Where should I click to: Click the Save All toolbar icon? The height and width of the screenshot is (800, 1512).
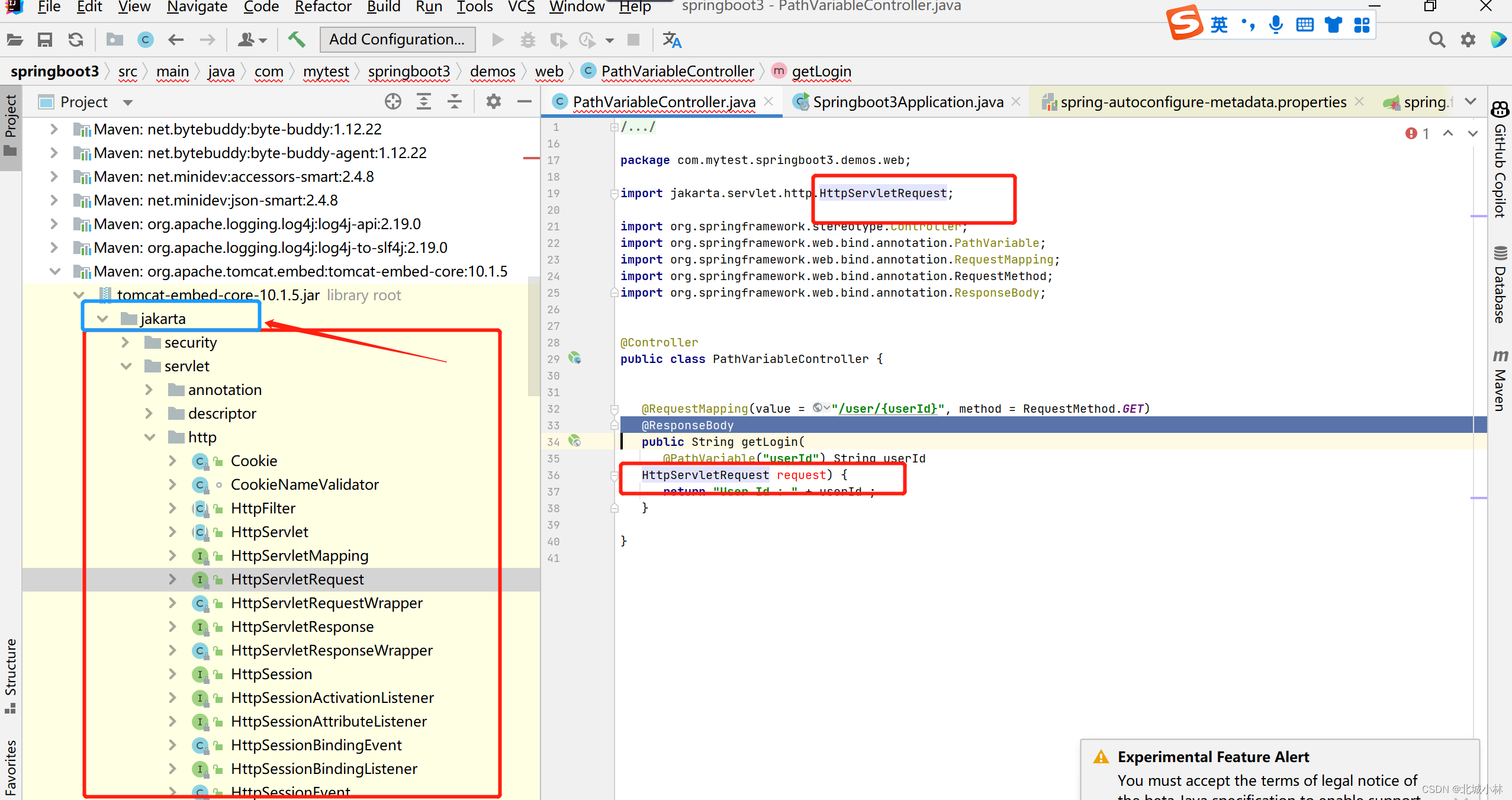click(45, 40)
